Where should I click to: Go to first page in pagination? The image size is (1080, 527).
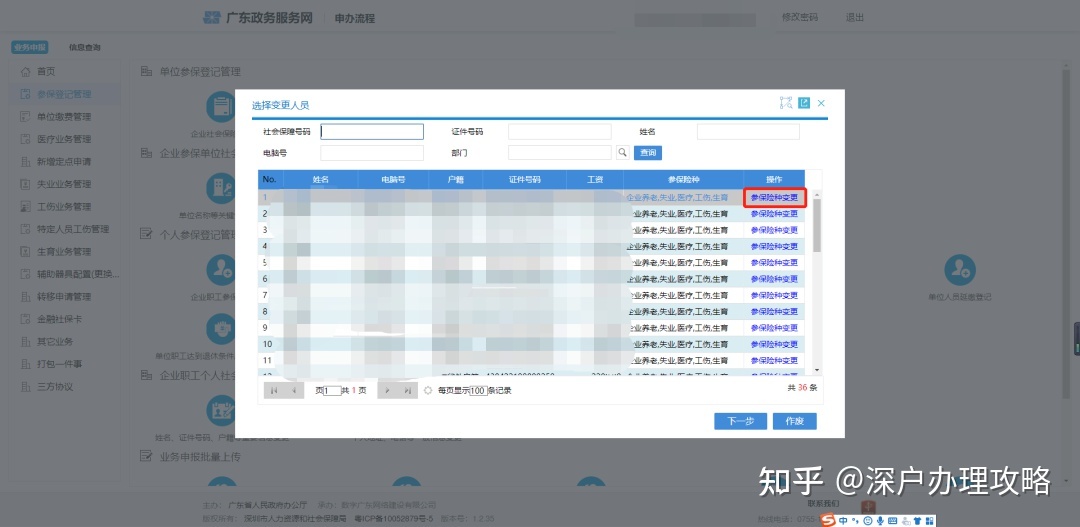coord(274,391)
